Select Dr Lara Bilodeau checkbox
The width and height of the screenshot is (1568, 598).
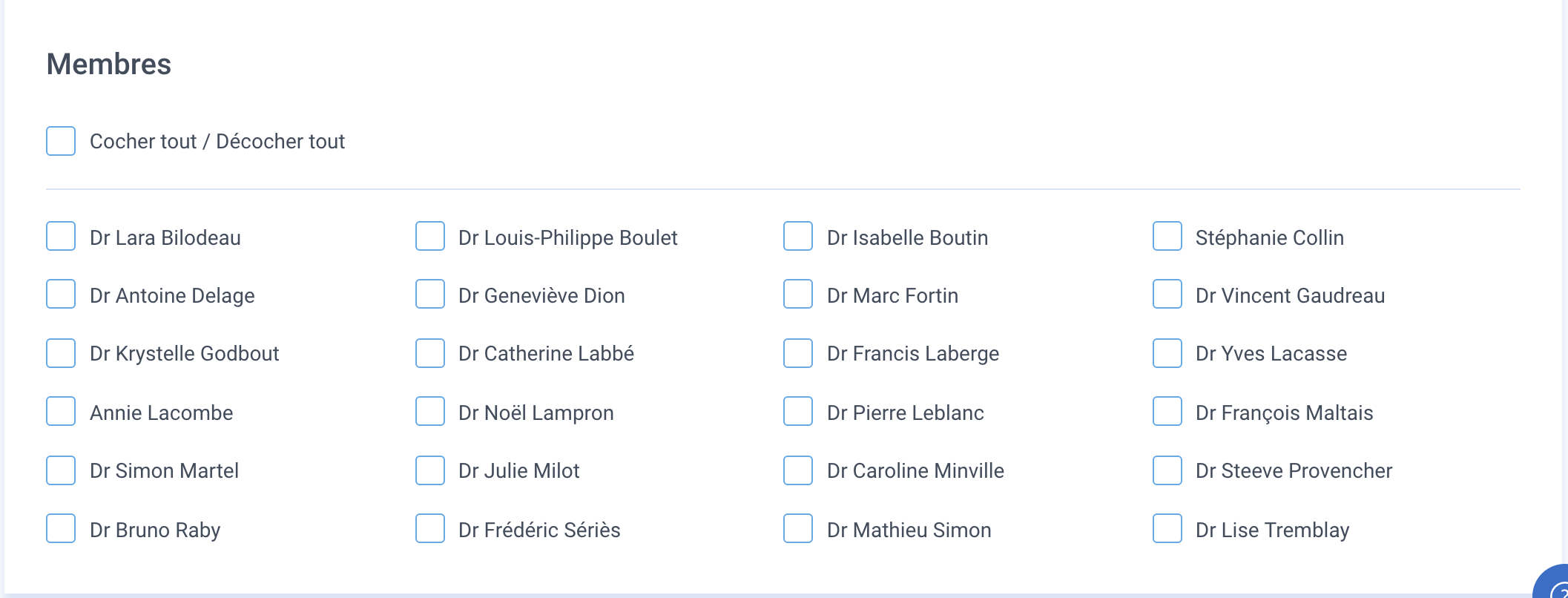pos(61,236)
